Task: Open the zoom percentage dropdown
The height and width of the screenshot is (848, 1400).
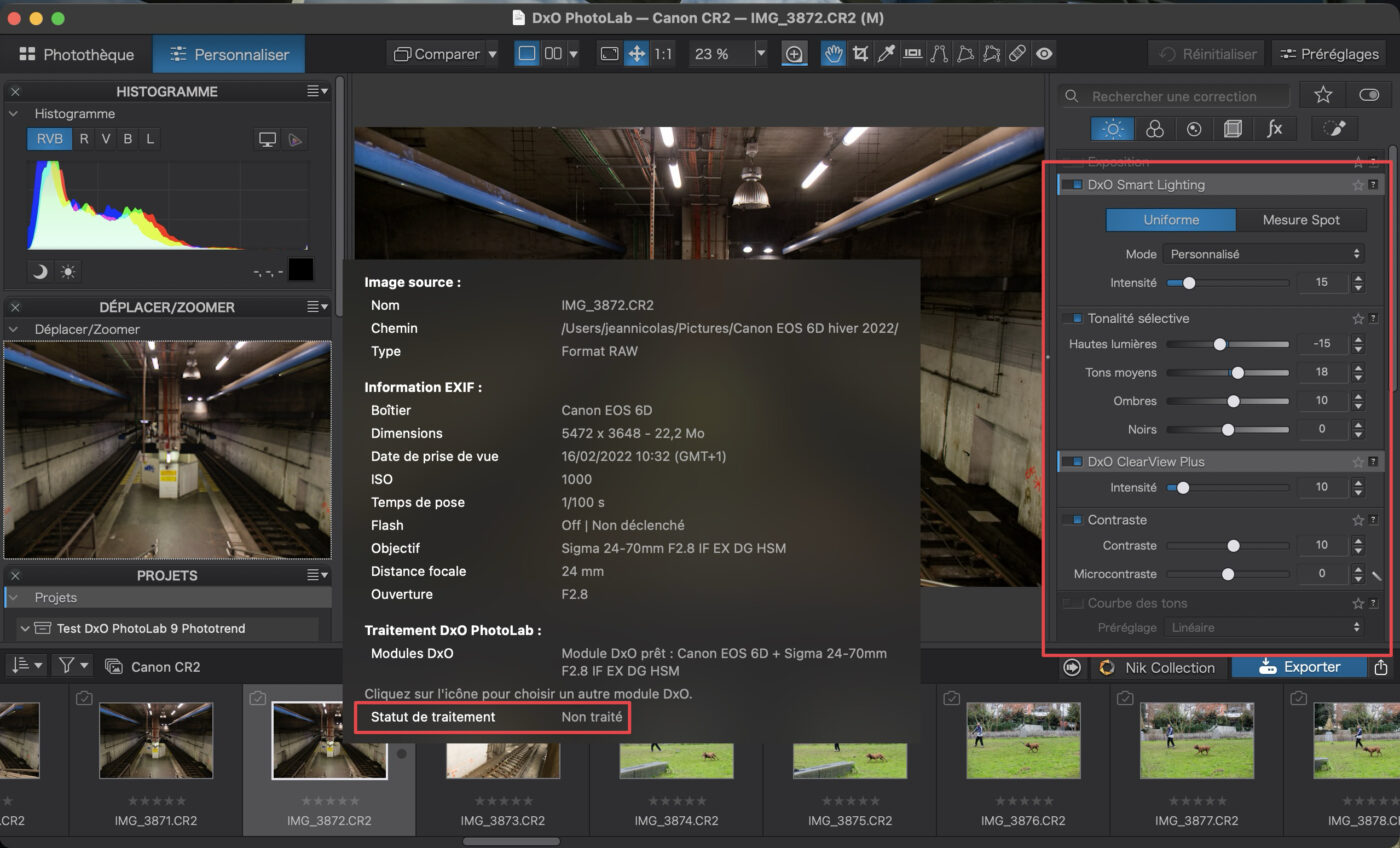Action: (x=760, y=54)
